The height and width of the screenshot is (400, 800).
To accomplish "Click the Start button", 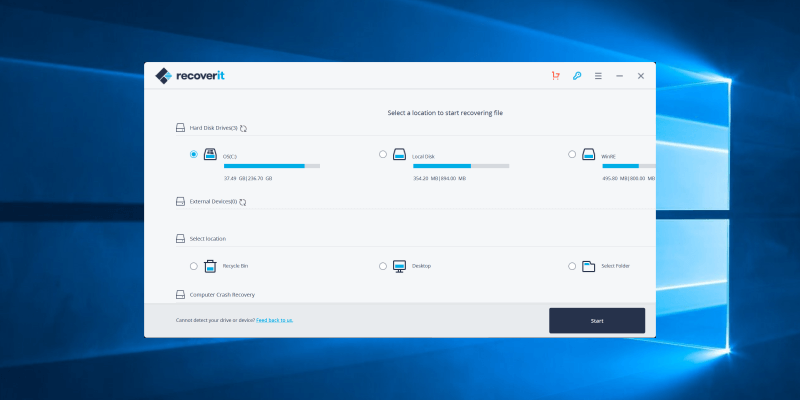I will click(x=597, y=320).
